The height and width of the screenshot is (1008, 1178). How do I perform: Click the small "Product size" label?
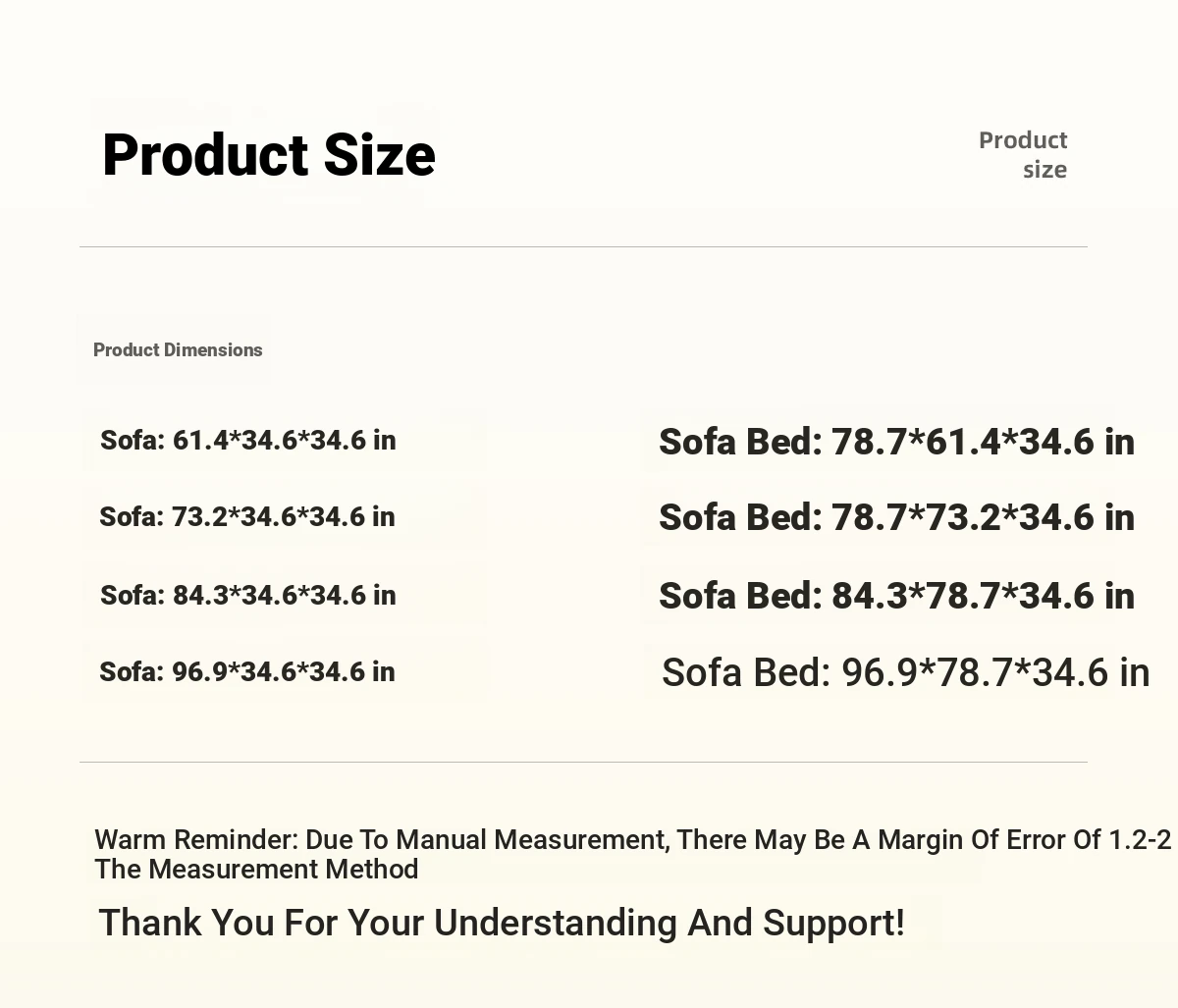coord(1023,154)
